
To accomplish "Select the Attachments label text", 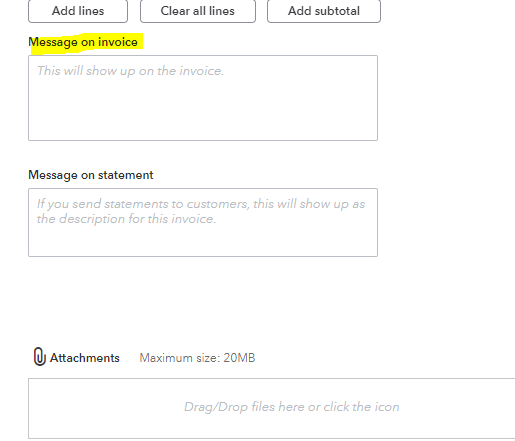I will [x=85, y=358].
